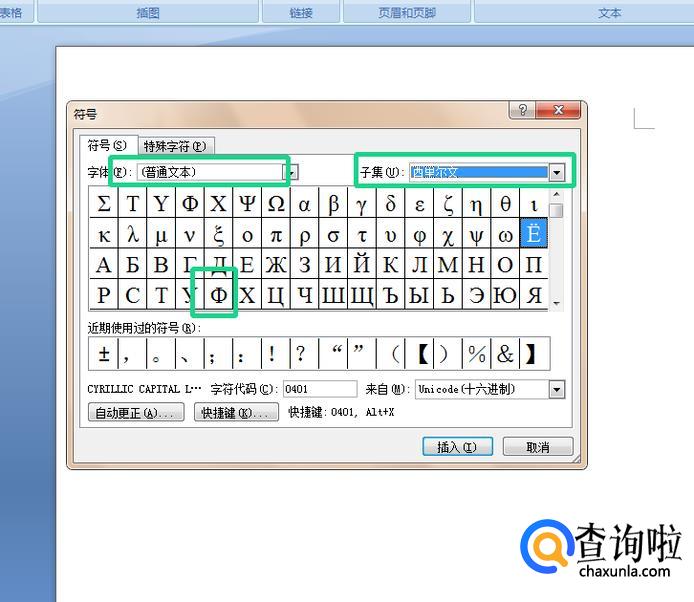Select the epsilon ε symbol
Viewport: 694px width, 602px height.
420,203
